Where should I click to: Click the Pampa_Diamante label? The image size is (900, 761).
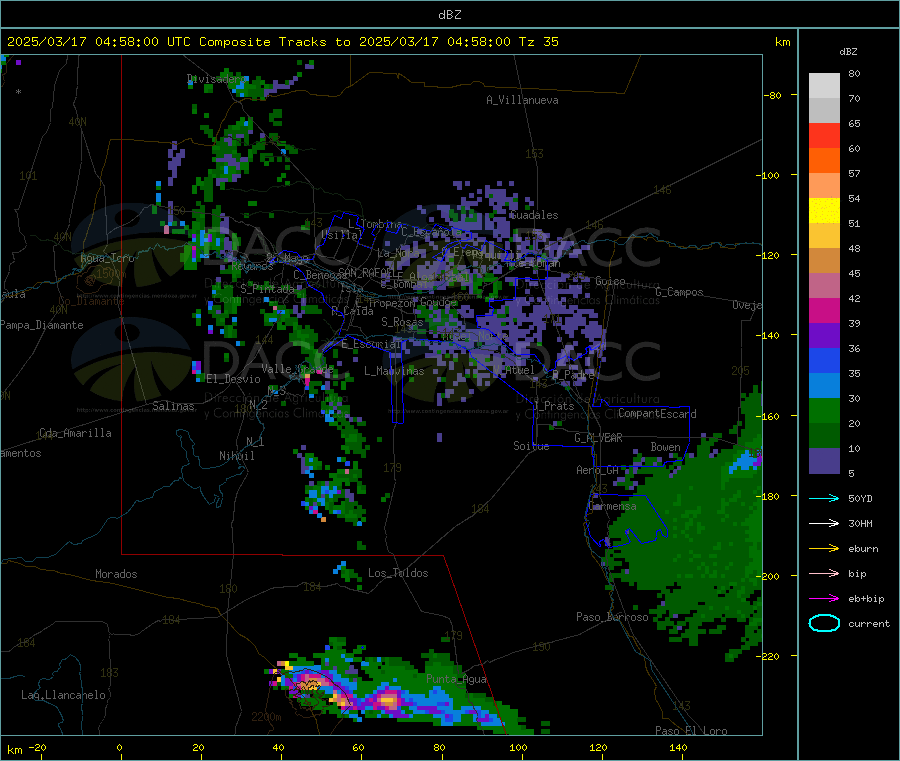(x=42, y=325)
